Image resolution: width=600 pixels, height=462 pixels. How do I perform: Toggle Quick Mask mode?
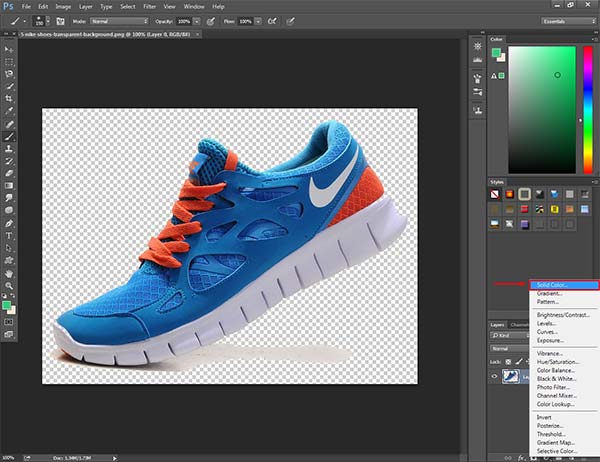[x=8, y=322]
